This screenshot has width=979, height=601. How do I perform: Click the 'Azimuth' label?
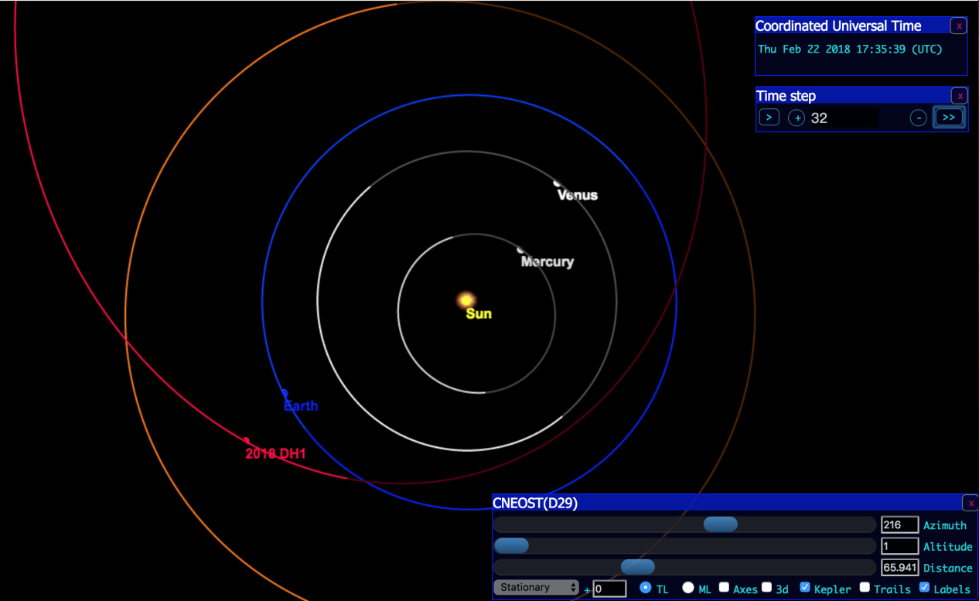[945, 525]
